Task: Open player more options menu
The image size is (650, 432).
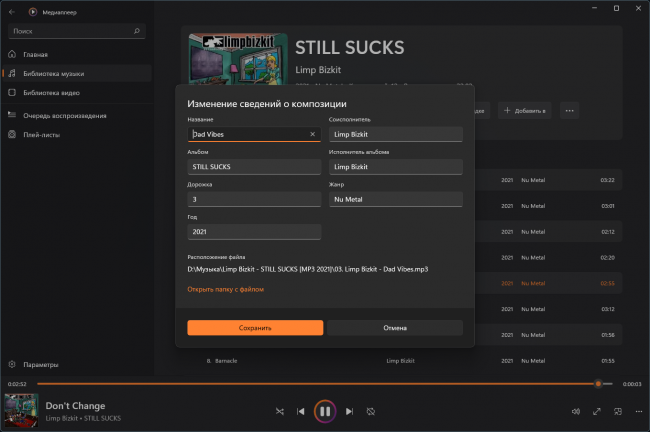Action: (639, 412)
